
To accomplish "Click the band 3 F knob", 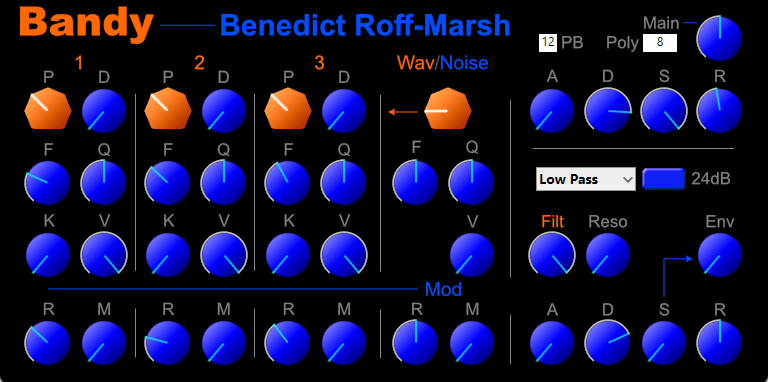I will [x=288, y=183].
